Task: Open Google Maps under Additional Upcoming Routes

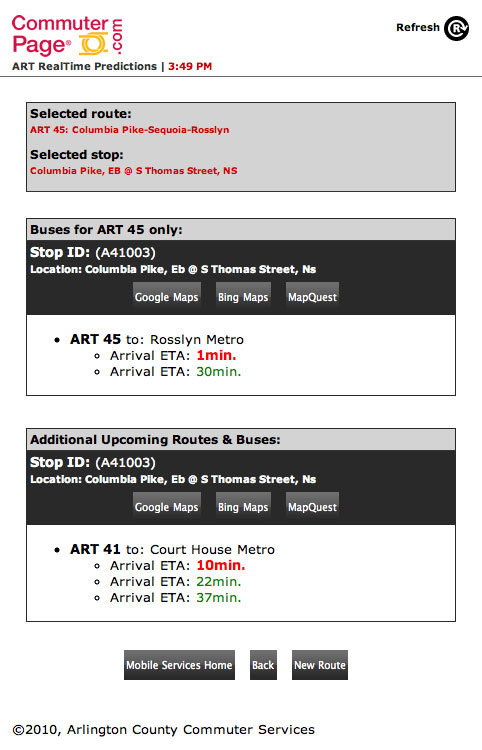Action: [x=166, y=507]
